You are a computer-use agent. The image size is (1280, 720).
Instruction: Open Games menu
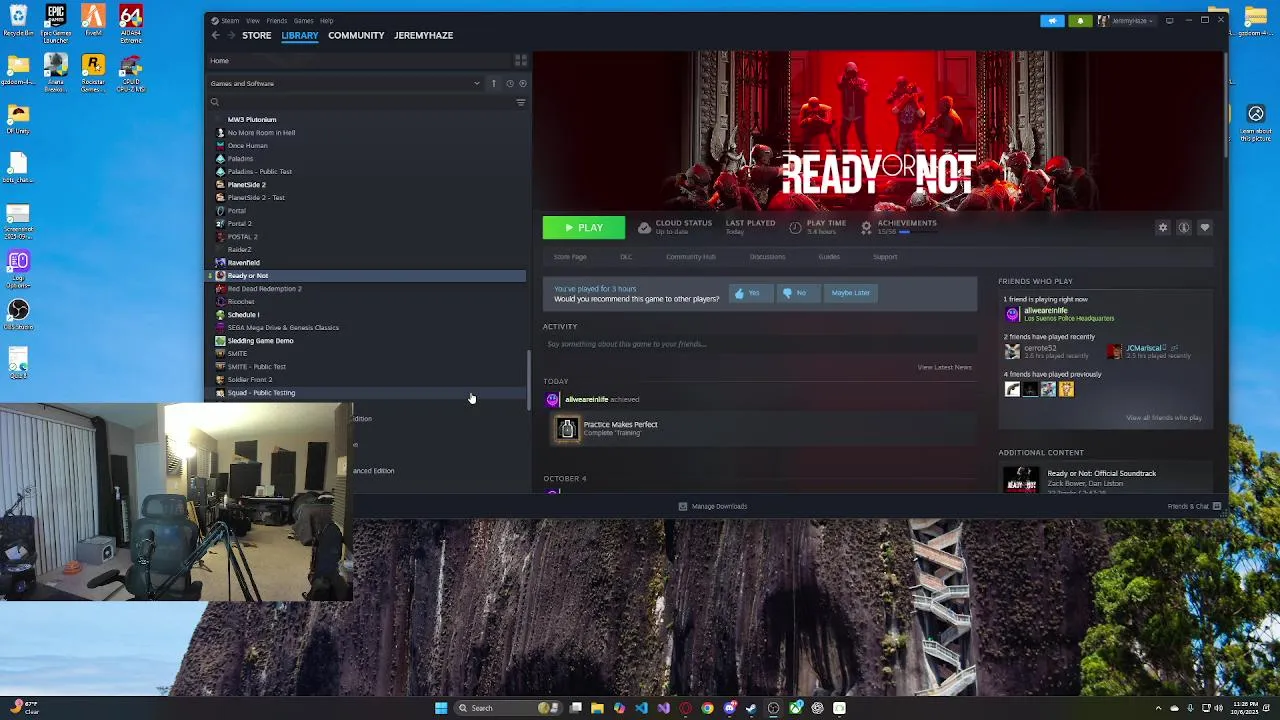304,20
